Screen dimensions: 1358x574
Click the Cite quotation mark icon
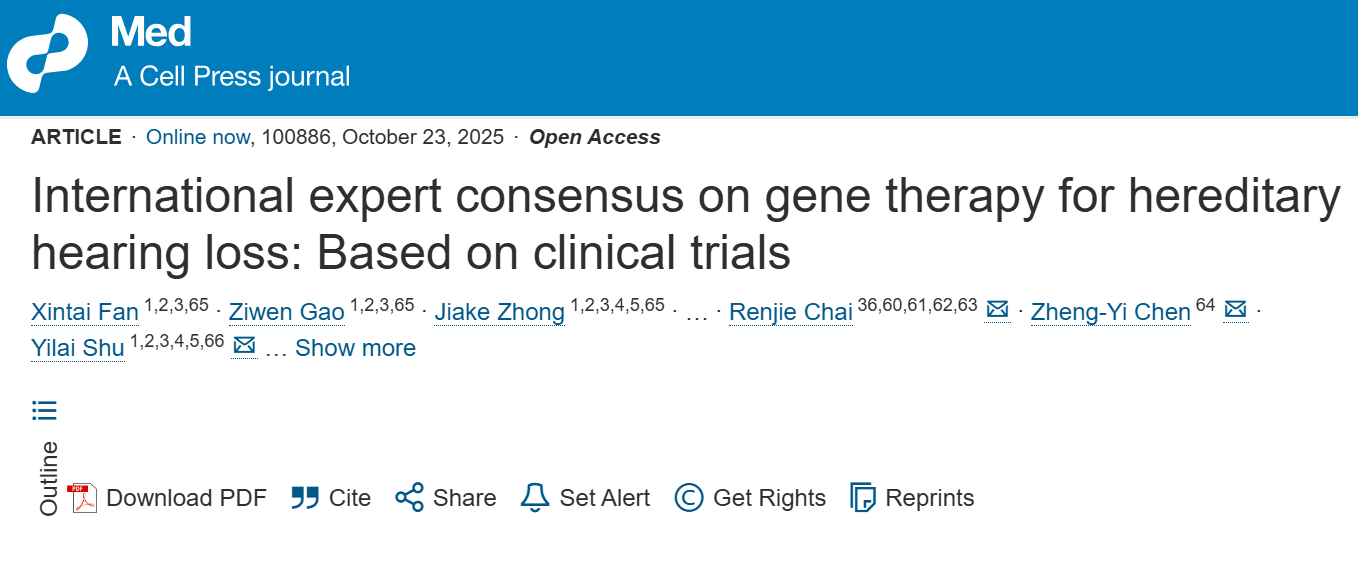pyautogui.click(x=305, y=498)
